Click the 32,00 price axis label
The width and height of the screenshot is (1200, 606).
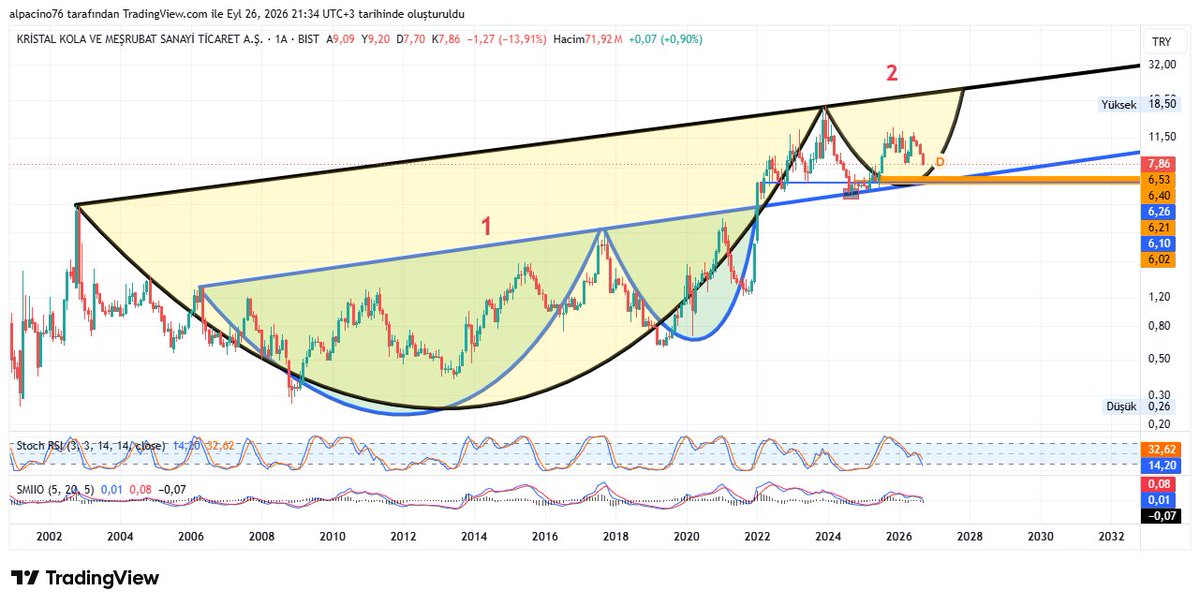(1161, 65)
